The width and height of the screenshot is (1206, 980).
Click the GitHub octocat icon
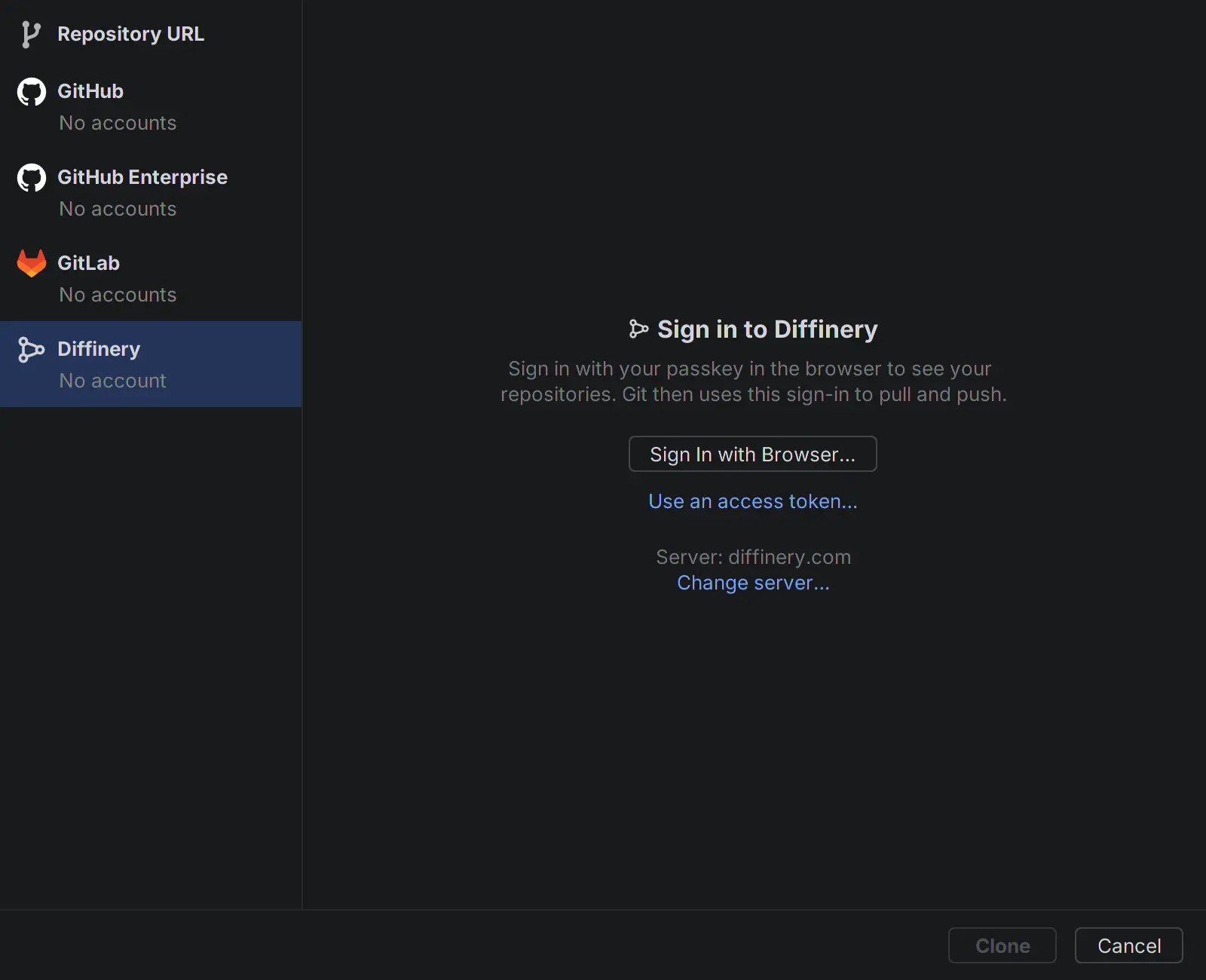tap(31, 92)
